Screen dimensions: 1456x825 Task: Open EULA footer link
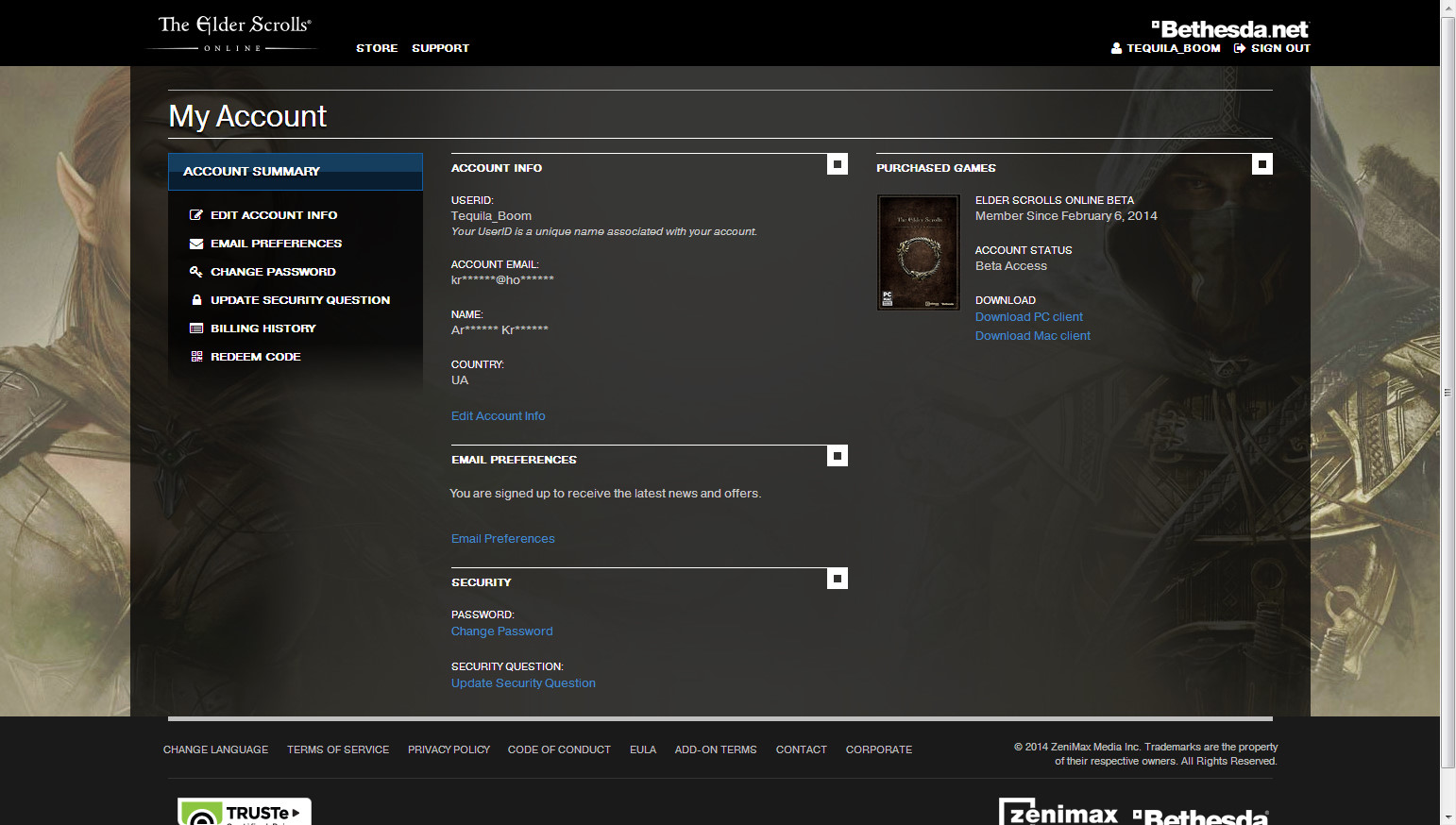tap(643, 749)
